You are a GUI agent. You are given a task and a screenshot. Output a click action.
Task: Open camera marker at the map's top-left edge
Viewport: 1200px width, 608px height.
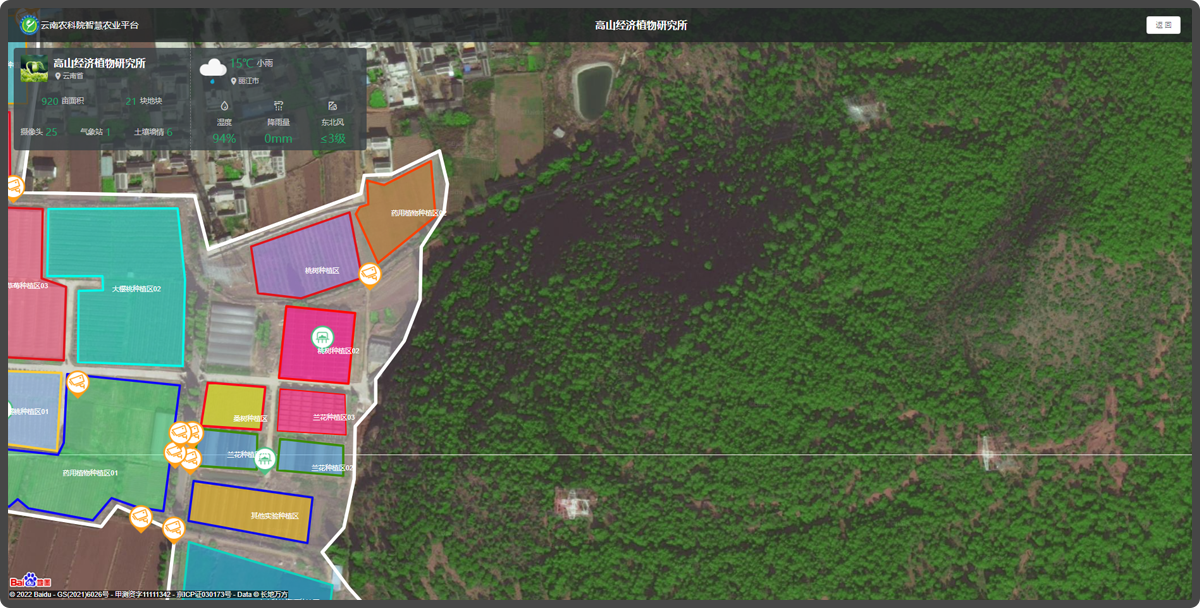pos(14,188)
